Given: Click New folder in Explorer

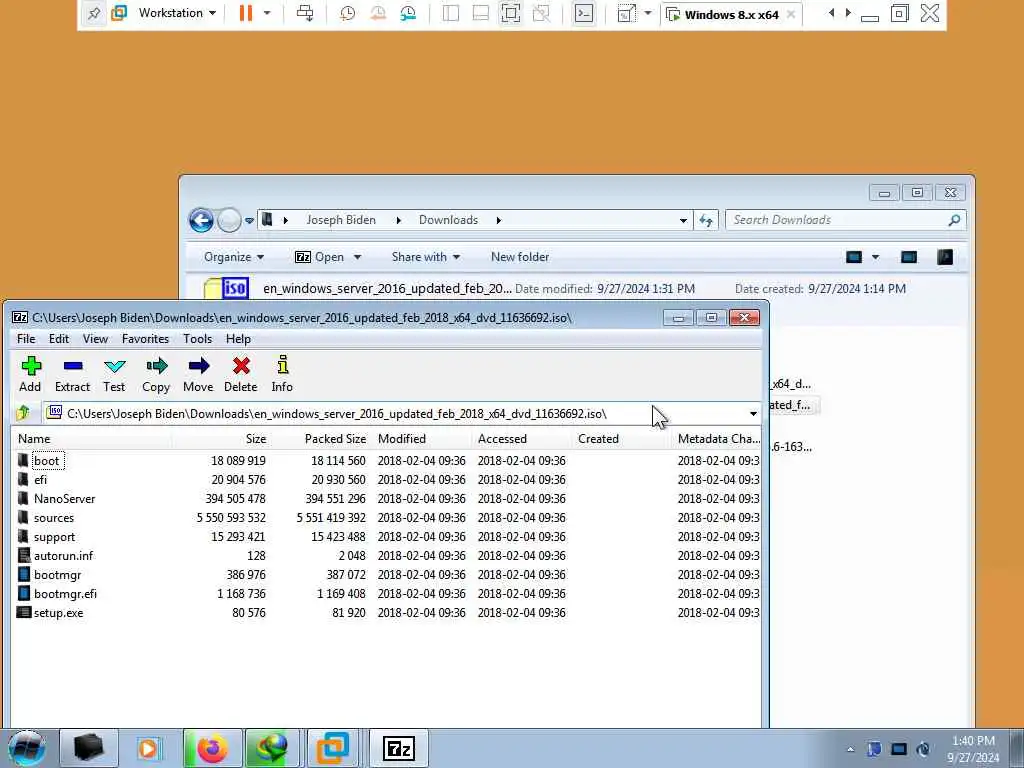Looking at the screenshot, I should point(520,257).
